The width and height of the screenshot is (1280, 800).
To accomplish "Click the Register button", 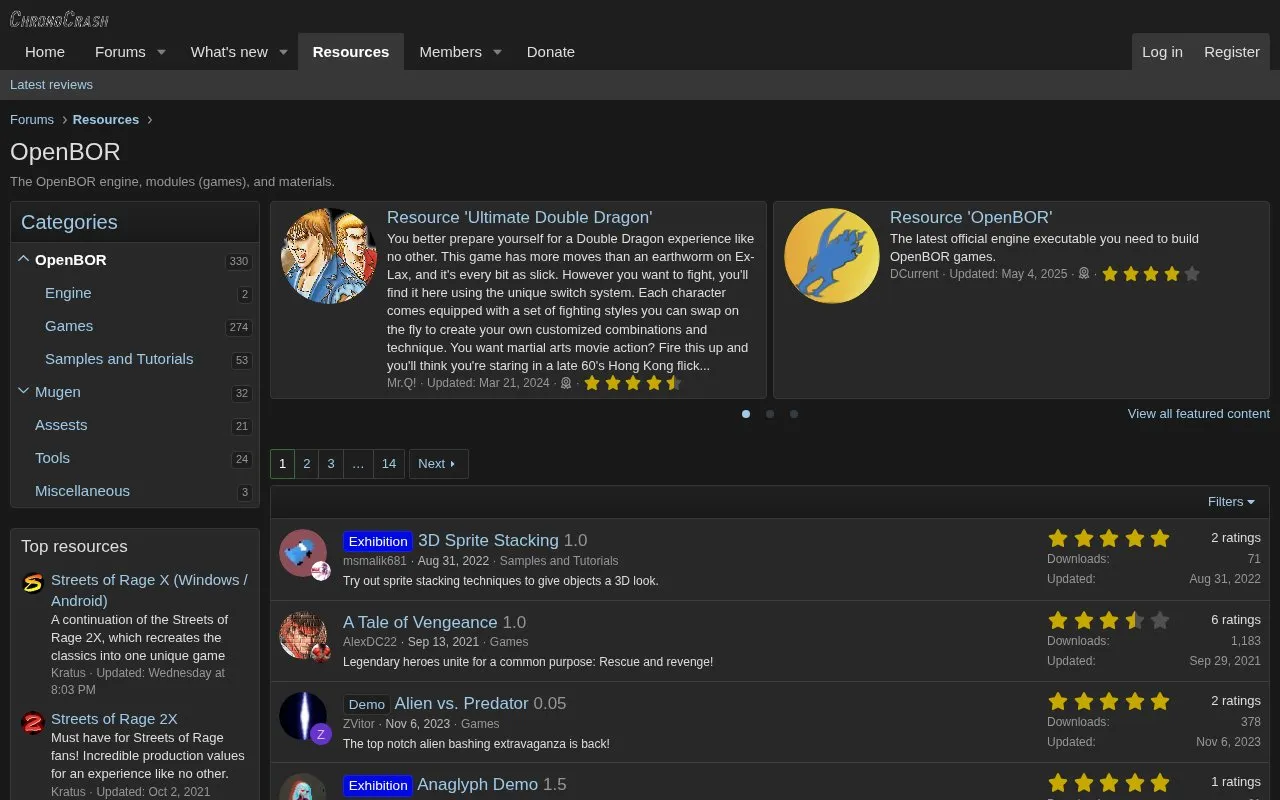I will (x=1232, y=52).
